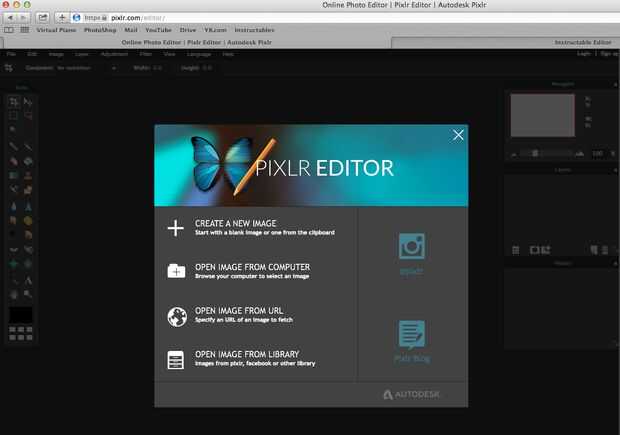Click the Navigator preview thumbnail
The height and width of the screenshot is (435, 620).
tap(542, 115)
